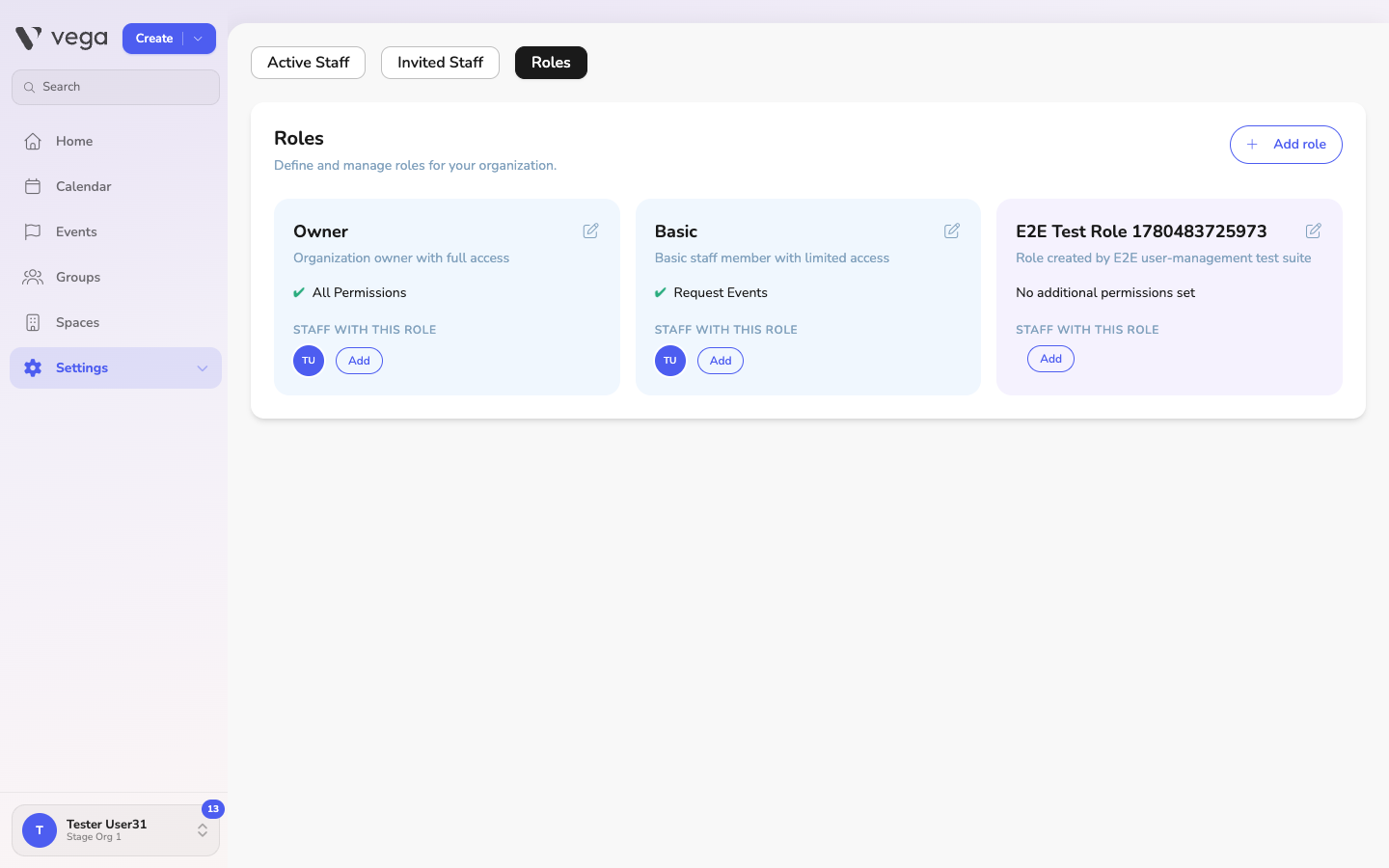Click the Roles section heading
This screenshot has height=868, width=1389.
299,139
